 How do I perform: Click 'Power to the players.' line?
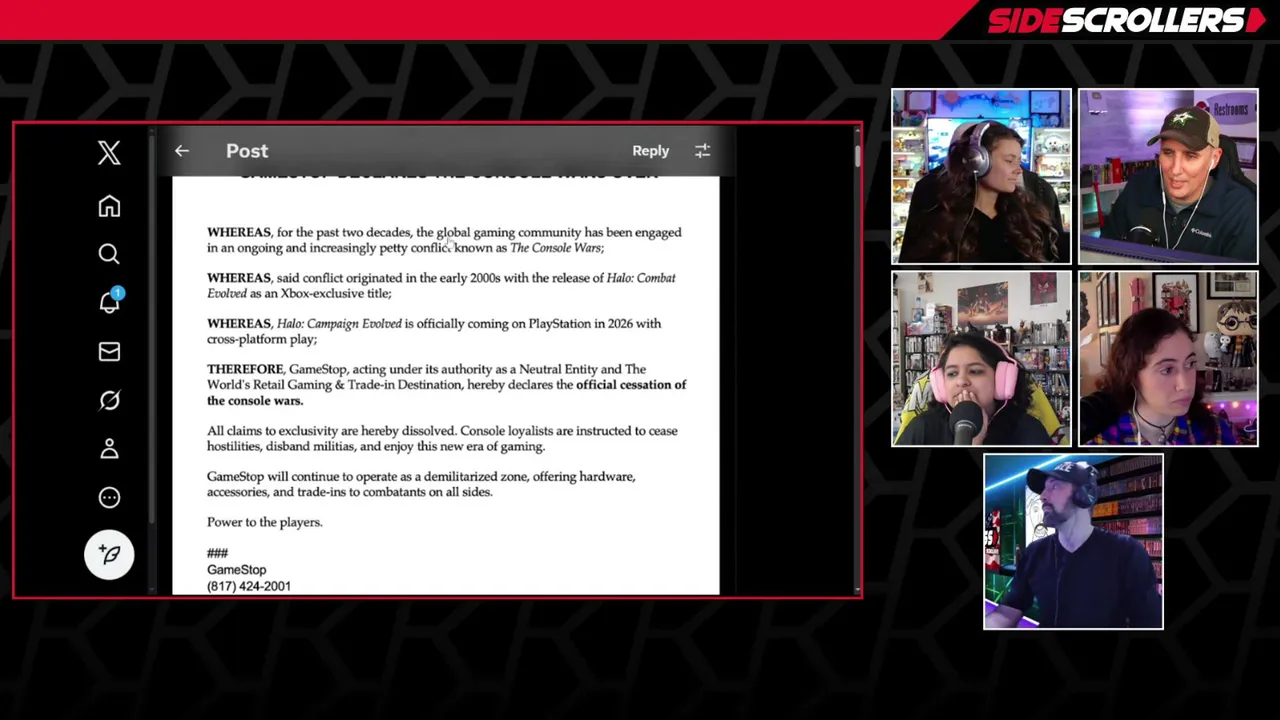[x=265, y=522]
